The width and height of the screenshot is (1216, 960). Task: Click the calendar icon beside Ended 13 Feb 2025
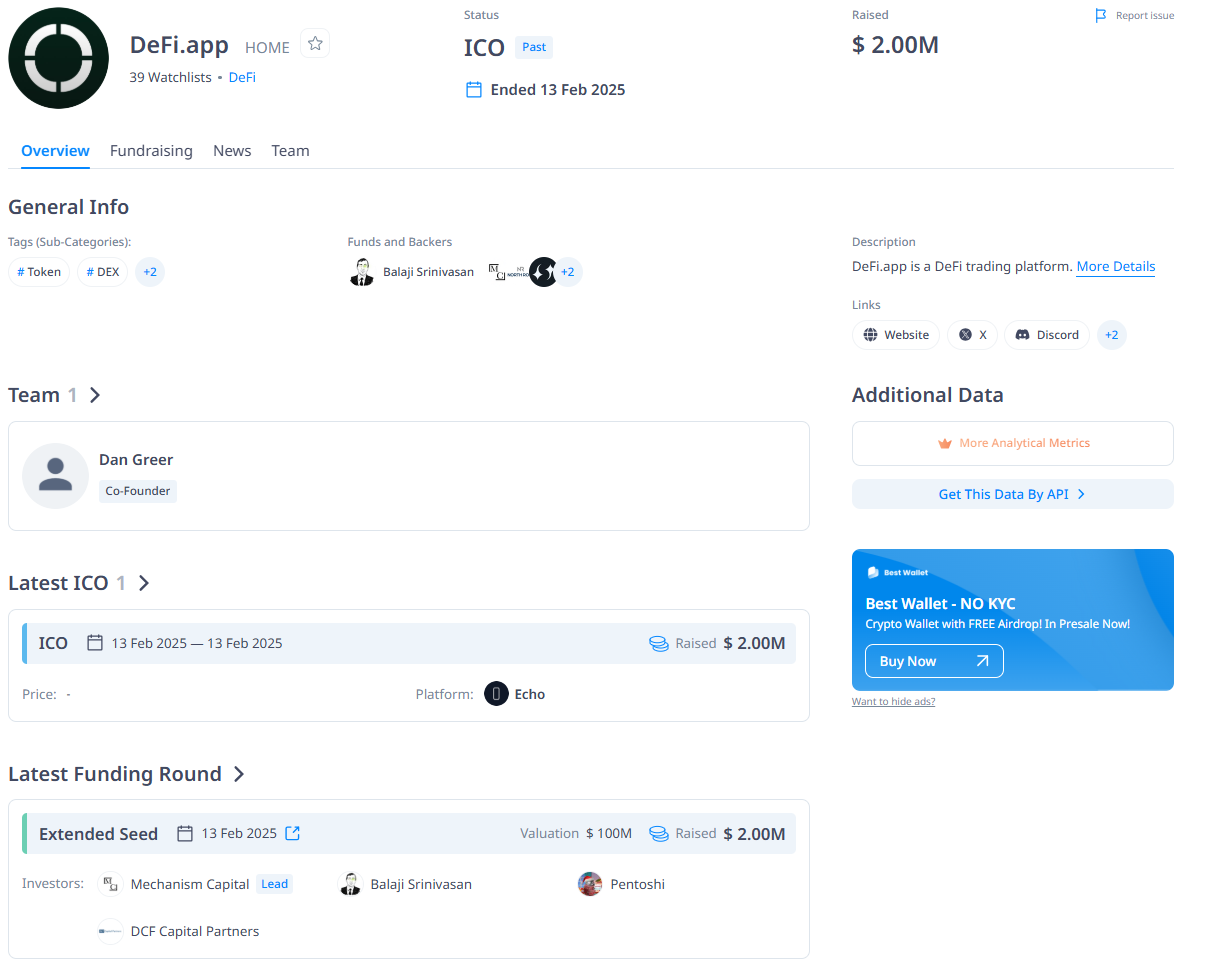click(474, 90)
